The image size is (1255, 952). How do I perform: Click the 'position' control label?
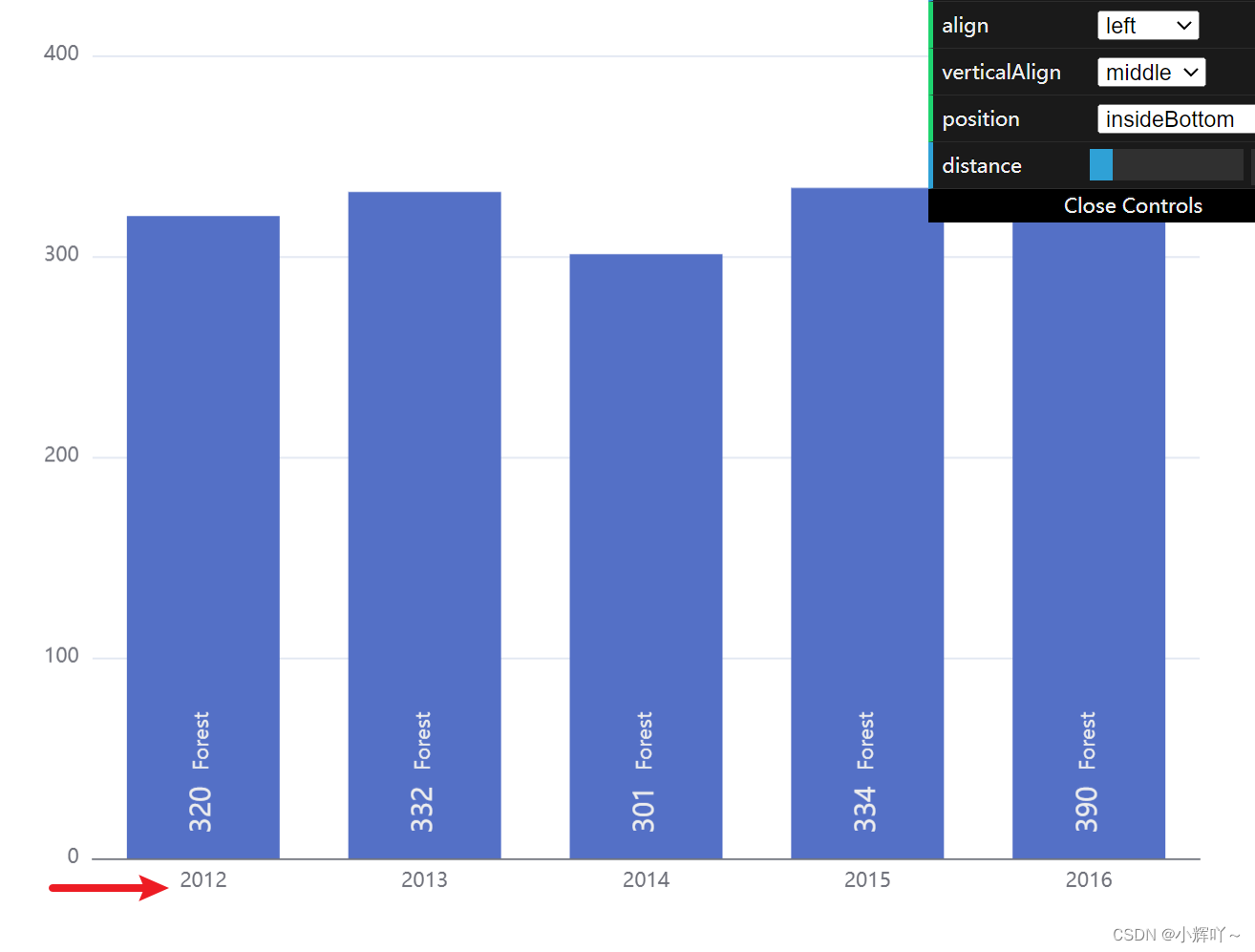pos(981,119)
